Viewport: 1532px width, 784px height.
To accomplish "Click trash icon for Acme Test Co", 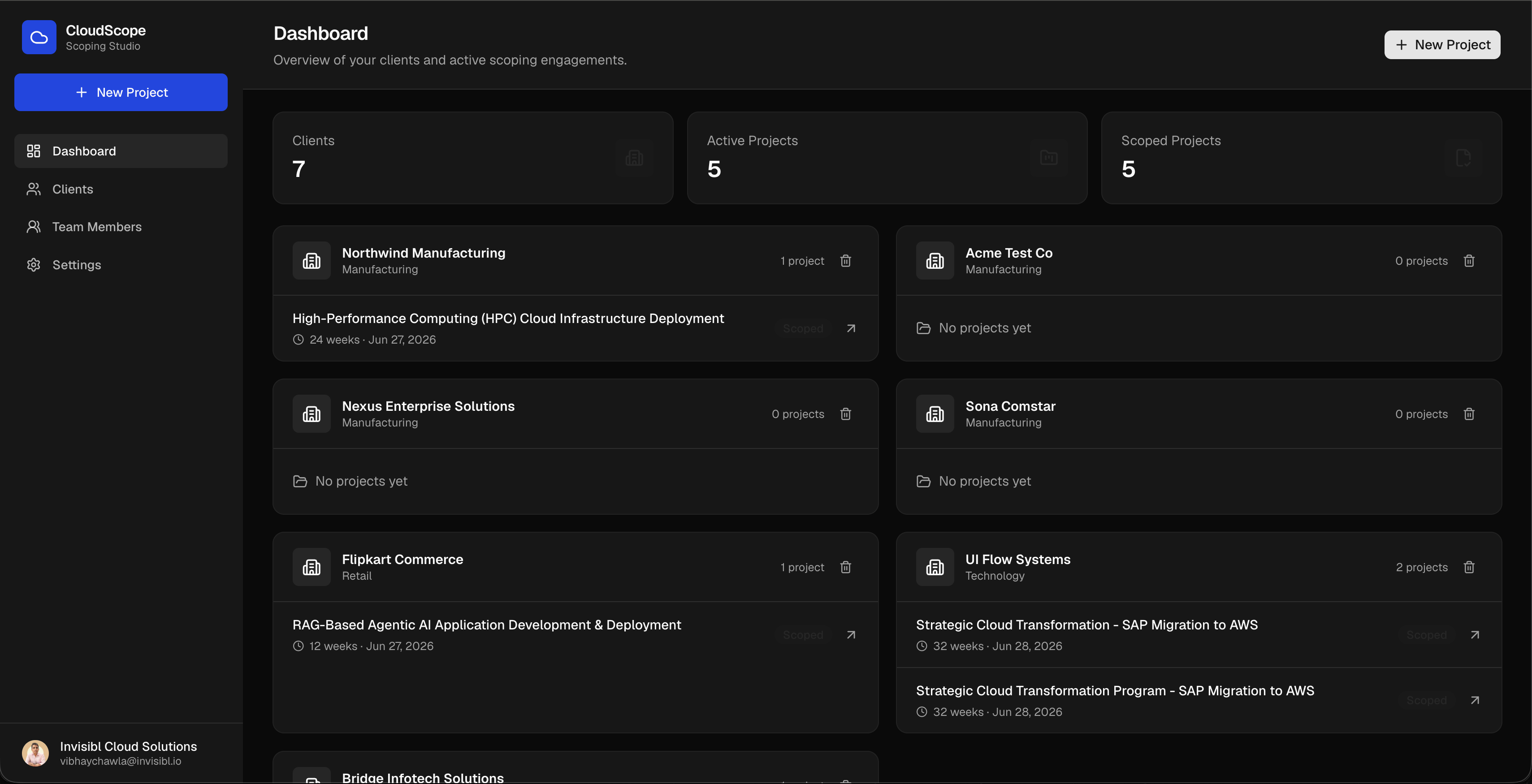I will [1469, 261].
